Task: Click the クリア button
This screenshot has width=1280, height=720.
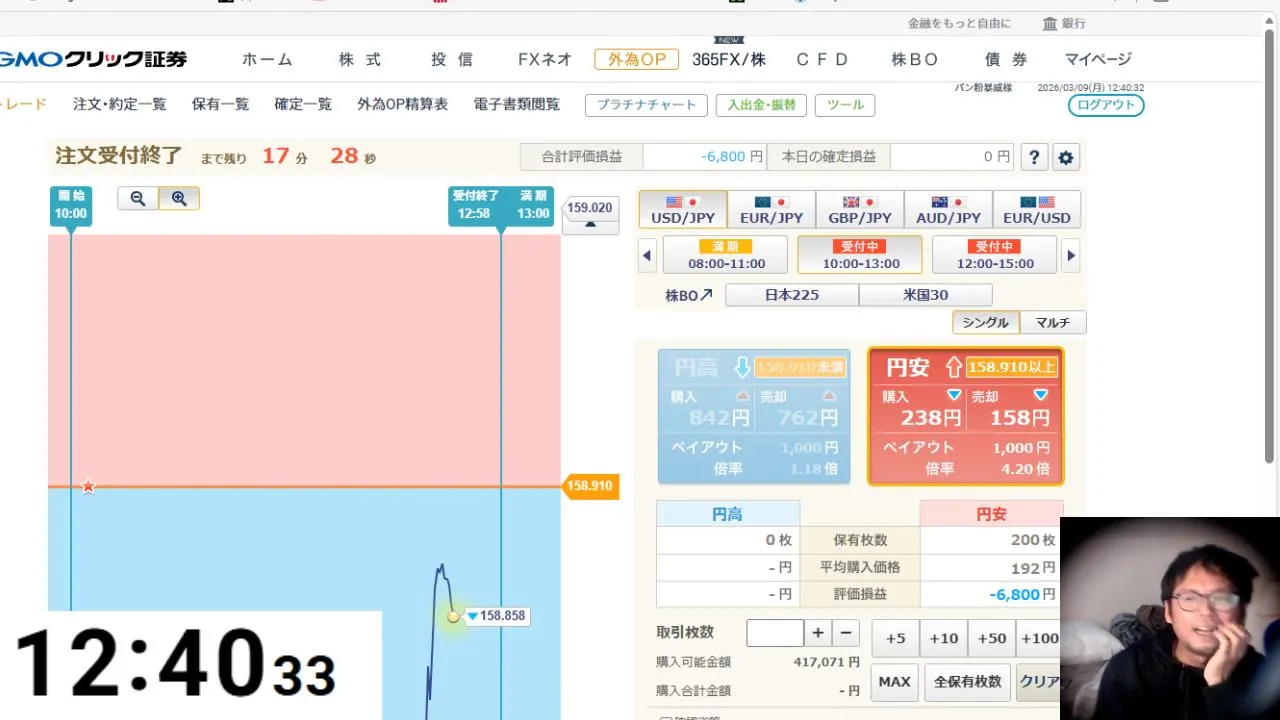Action: click(x=1038, y=682)
